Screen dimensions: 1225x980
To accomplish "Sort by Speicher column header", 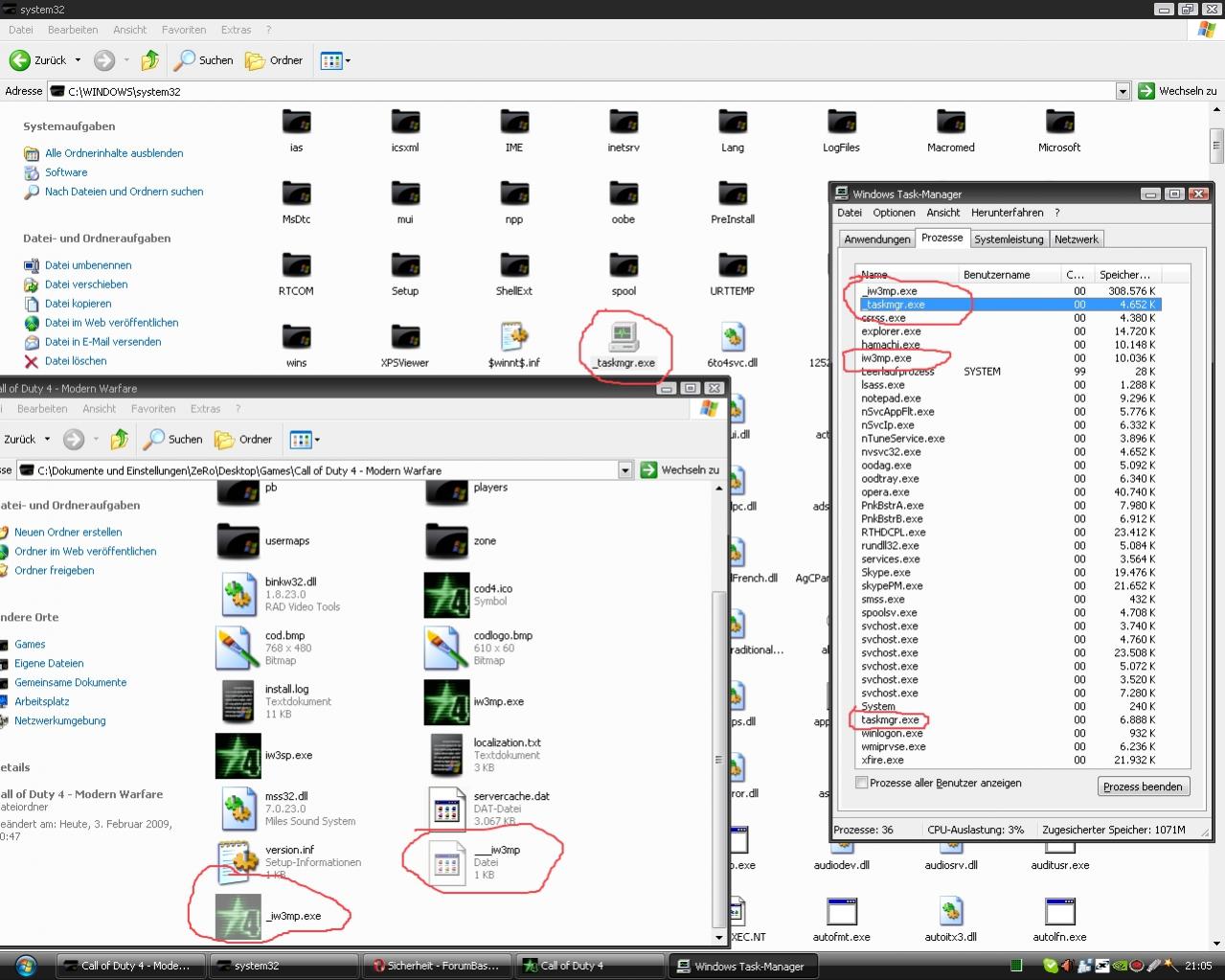I will 1126,275.
